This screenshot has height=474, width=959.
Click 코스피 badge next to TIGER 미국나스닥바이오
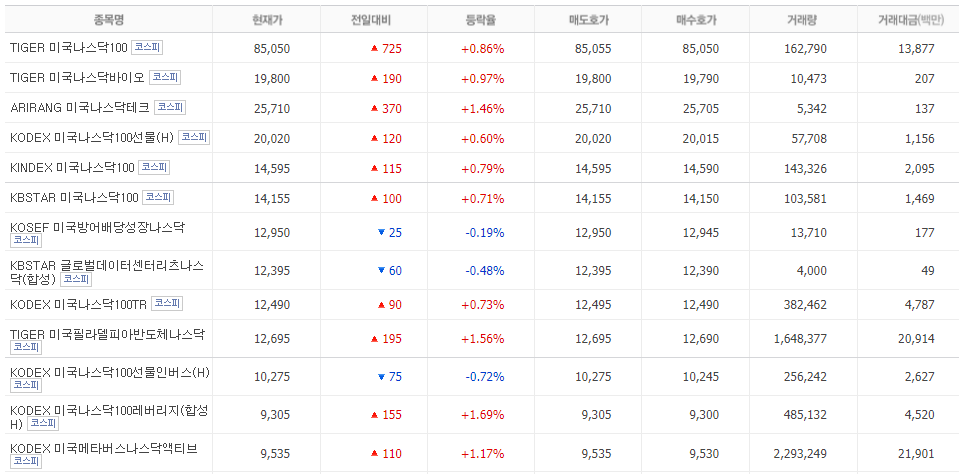(x=165, y=77)
